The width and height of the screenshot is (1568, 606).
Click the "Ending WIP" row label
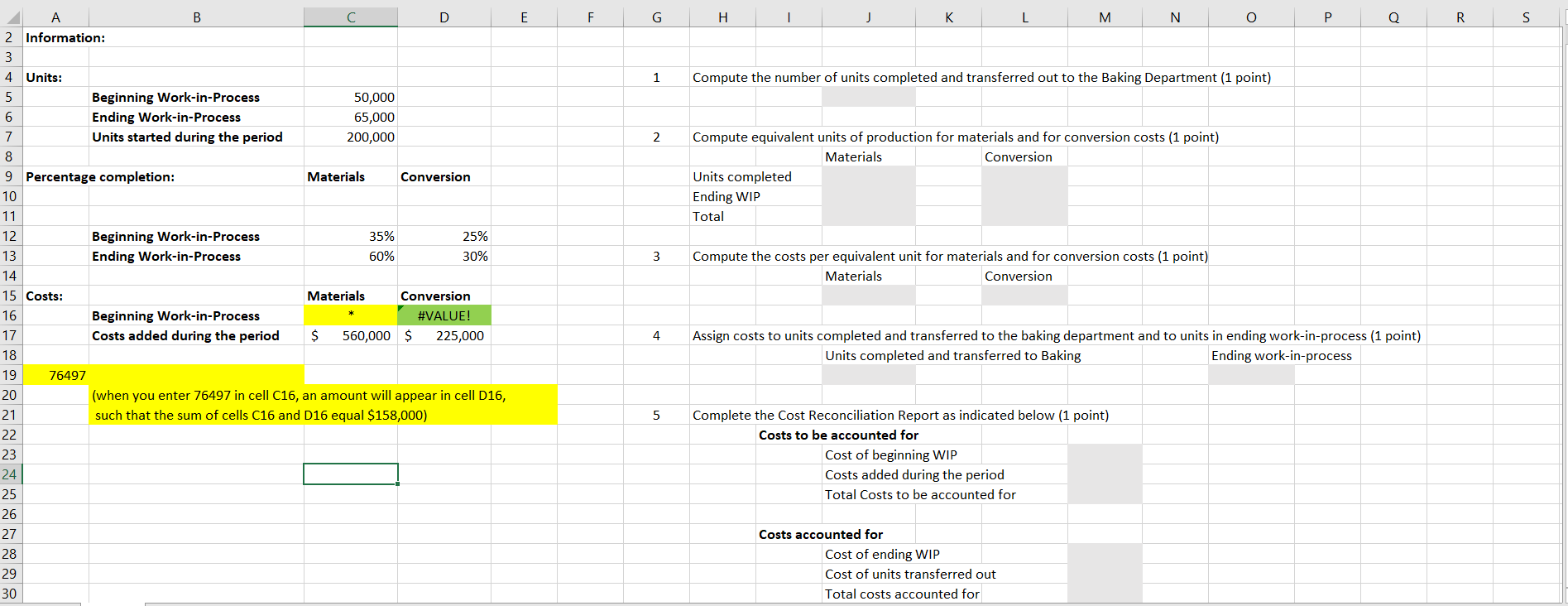726,196
